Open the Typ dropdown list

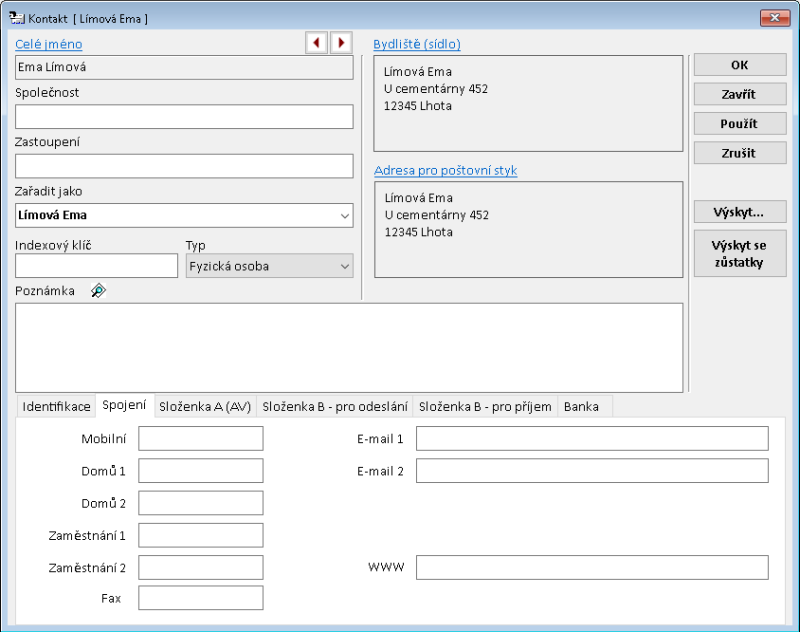tap(344, 266)
